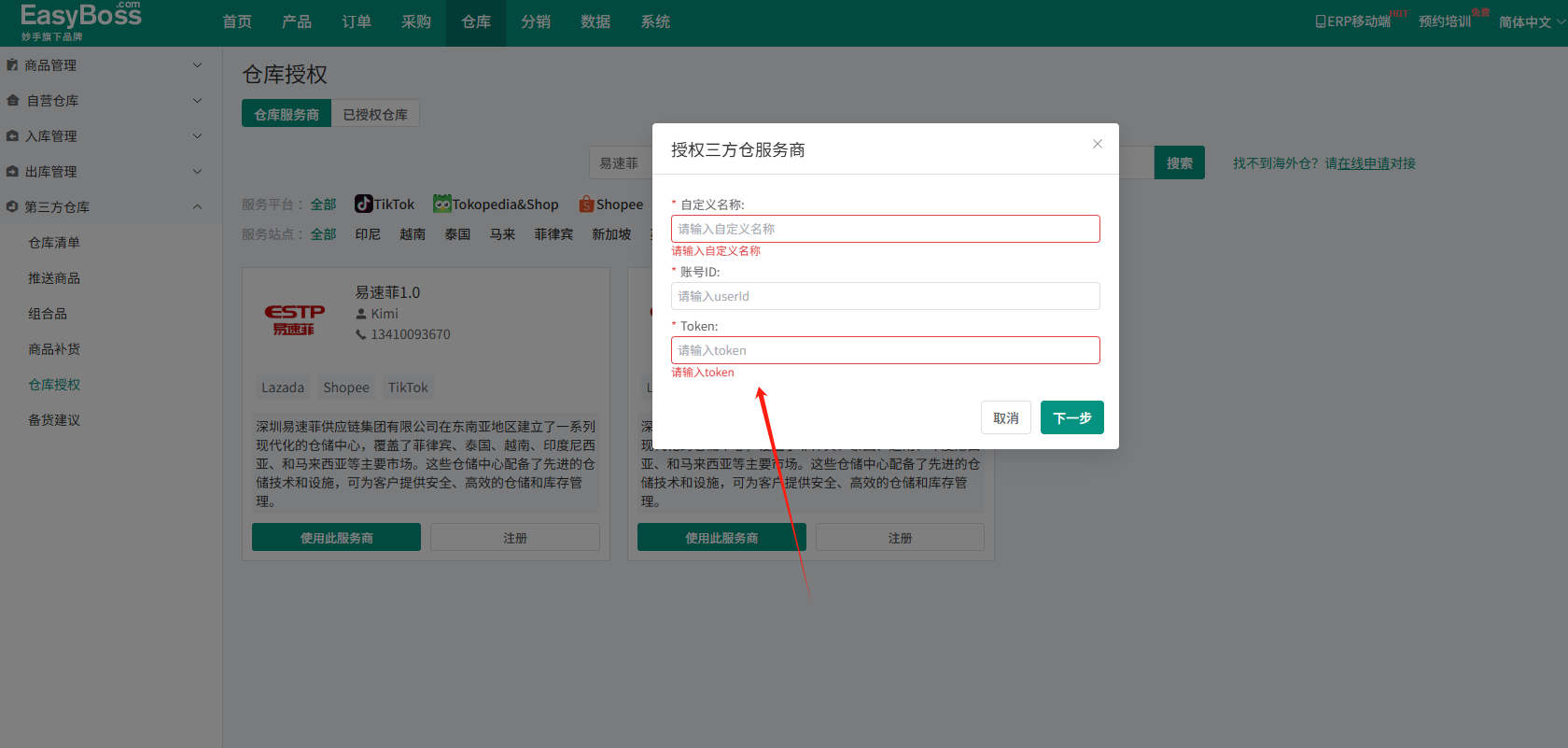Open the 简体中文 language dropdown

(1532, 21)
